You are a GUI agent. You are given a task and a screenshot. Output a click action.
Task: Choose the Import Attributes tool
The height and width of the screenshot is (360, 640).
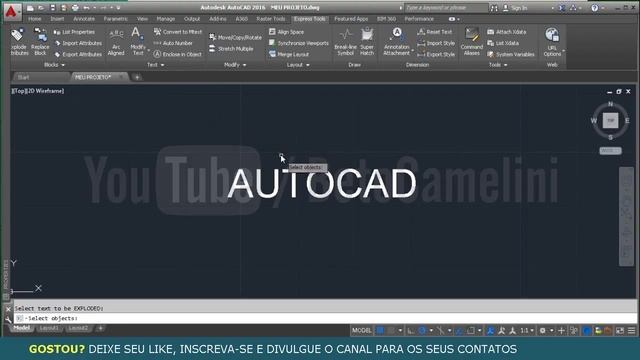(78, 43)
